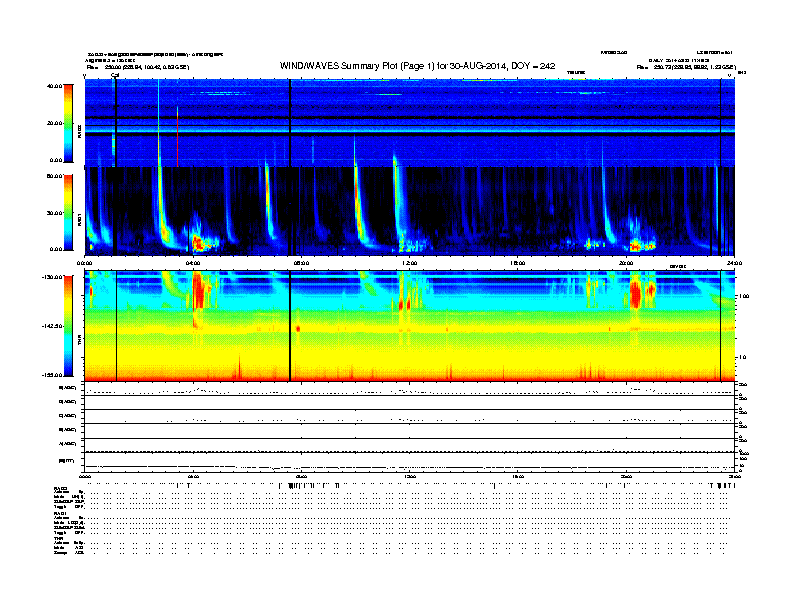792x612 pixels.
Task: Click 16:00 label under the RAD1 spectrogram
Action: tap(518, 263)
